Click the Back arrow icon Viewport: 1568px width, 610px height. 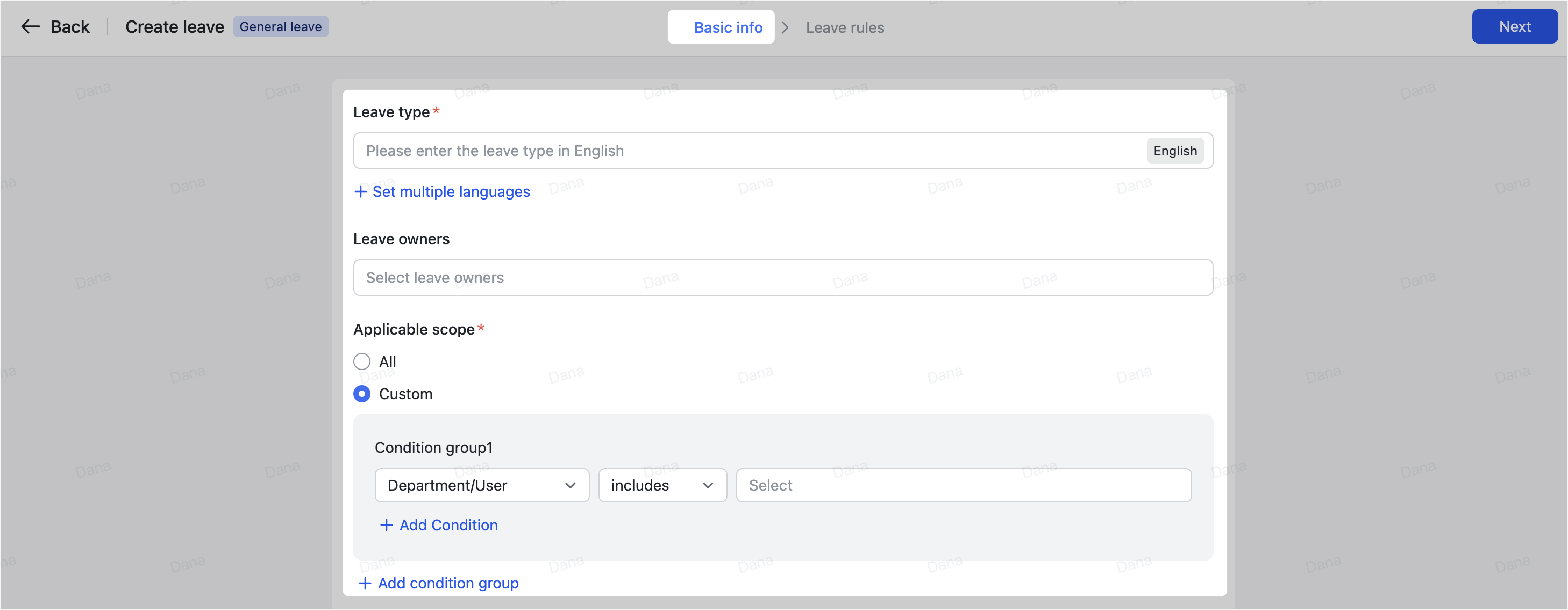click(x=31, y=27)
